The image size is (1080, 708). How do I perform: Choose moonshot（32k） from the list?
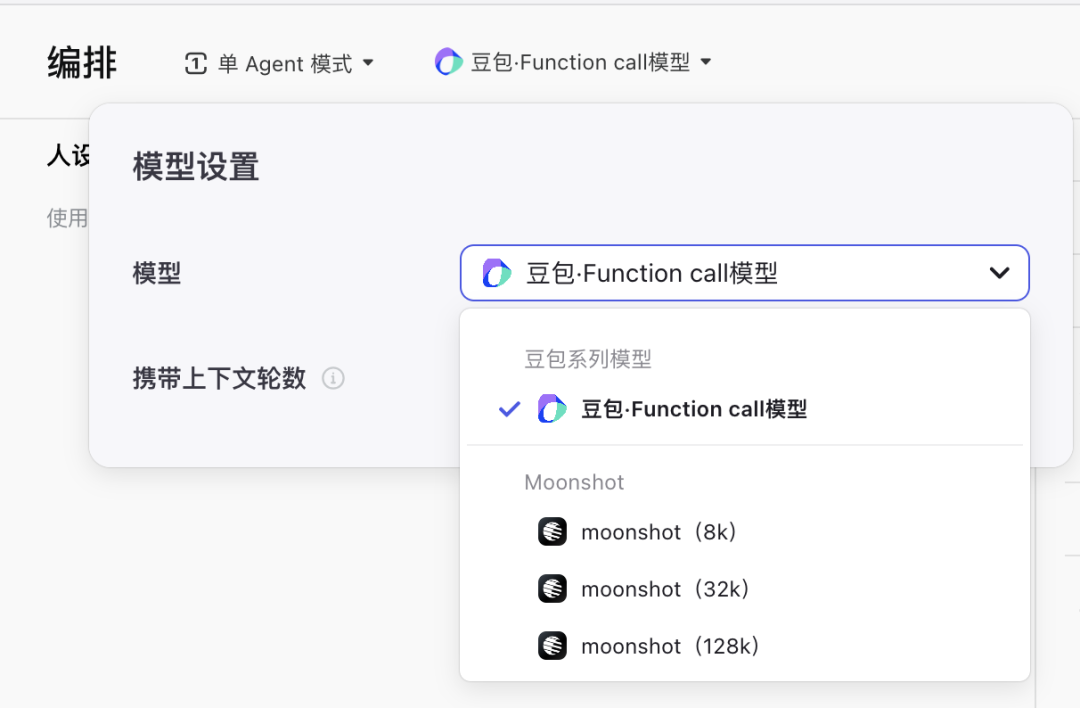pos(665,589)
